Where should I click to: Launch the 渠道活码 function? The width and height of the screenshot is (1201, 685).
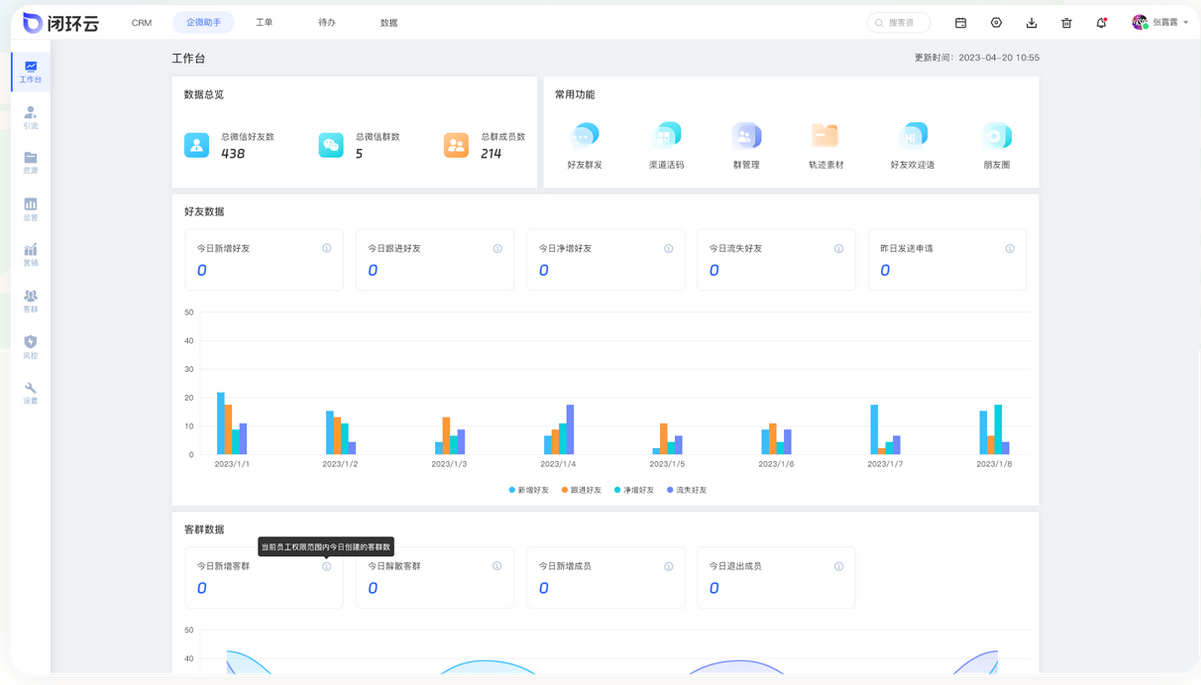tap(666, 136)
